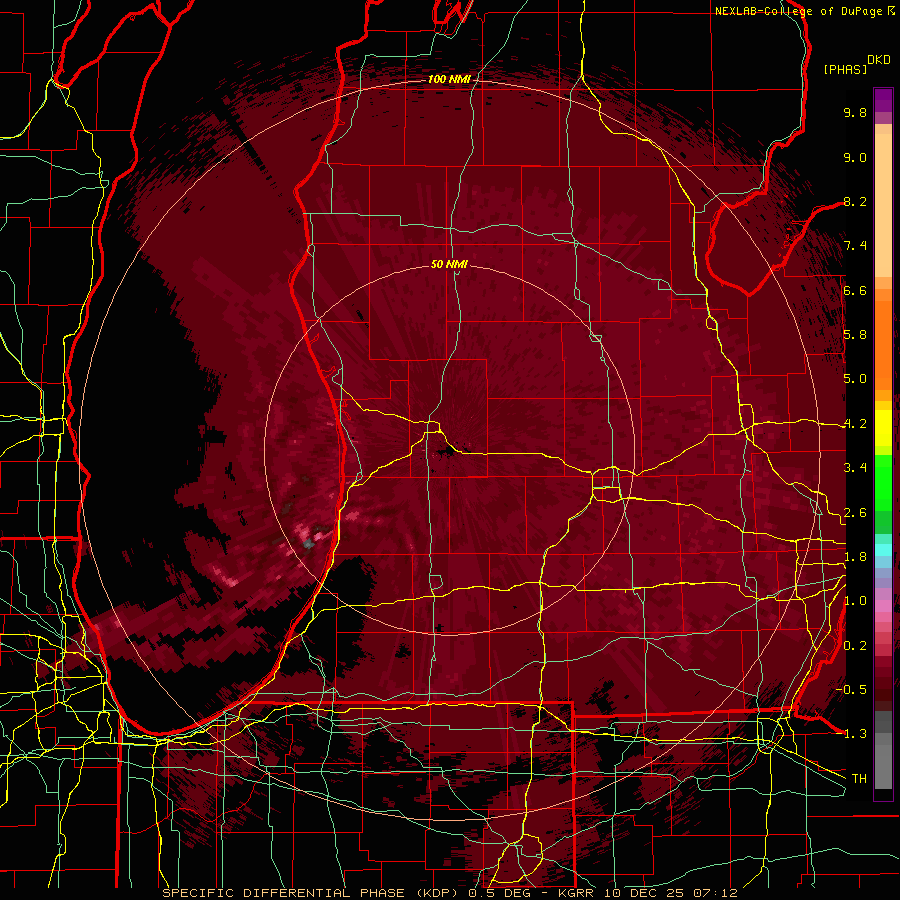
Task: Click the DKD legend unit label
Action: pos(879,60)
